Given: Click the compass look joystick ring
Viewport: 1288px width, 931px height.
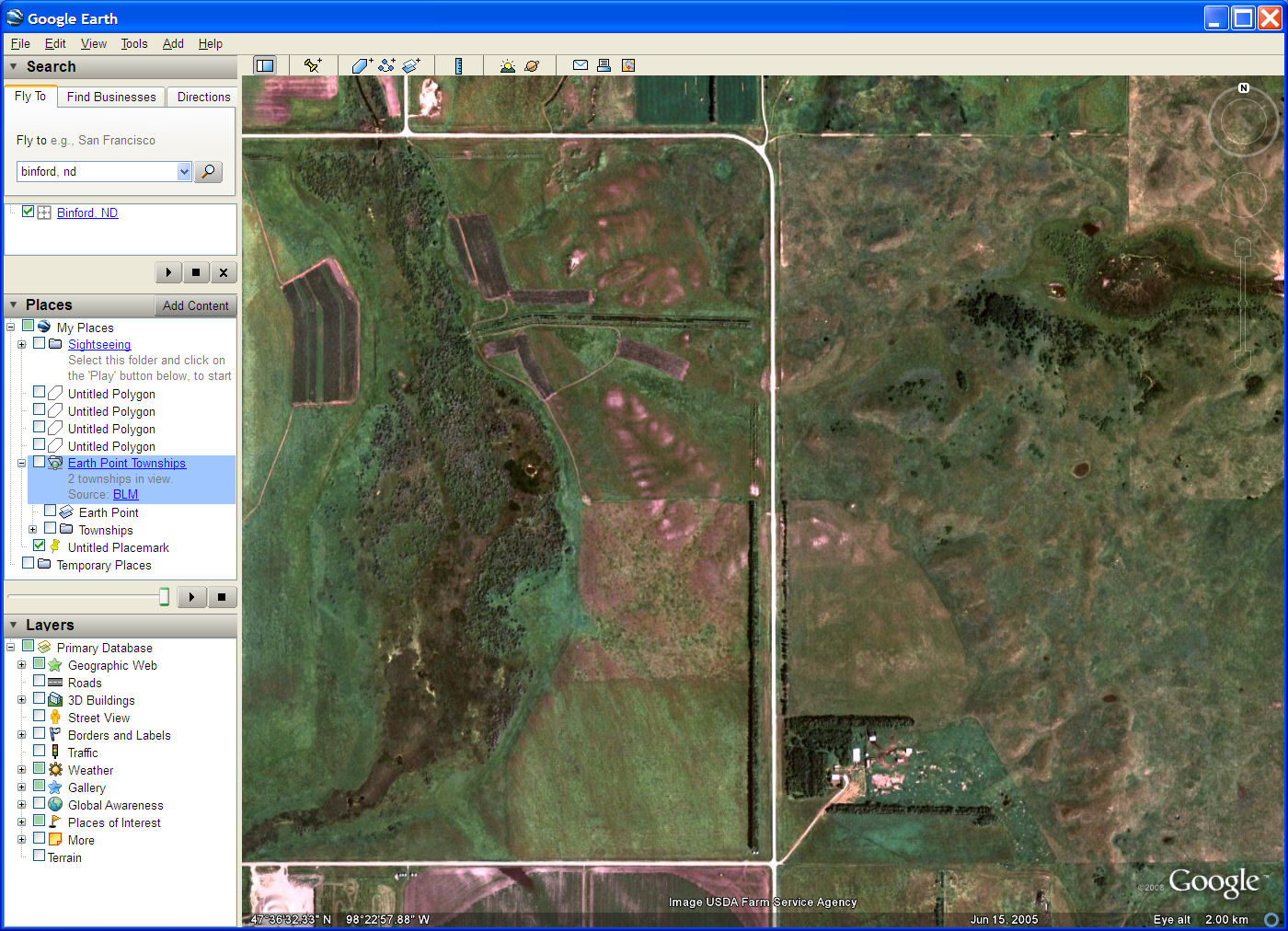Looking at the screenshot, I should click(x=1243, y=121).
